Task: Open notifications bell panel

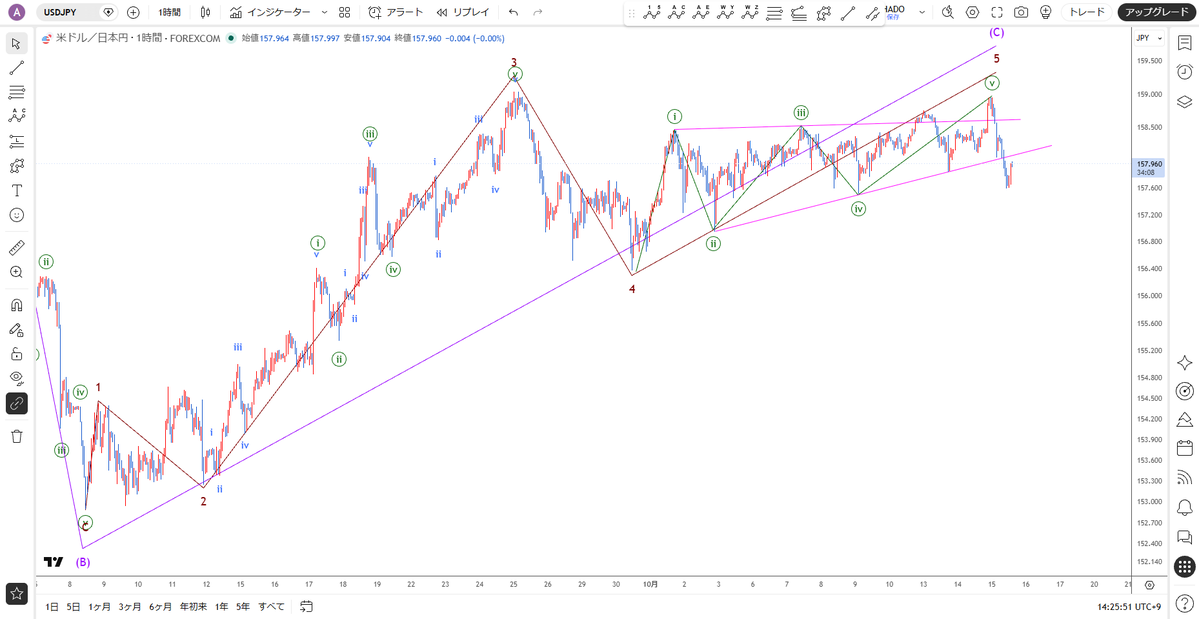Action: pos(1184,507)
